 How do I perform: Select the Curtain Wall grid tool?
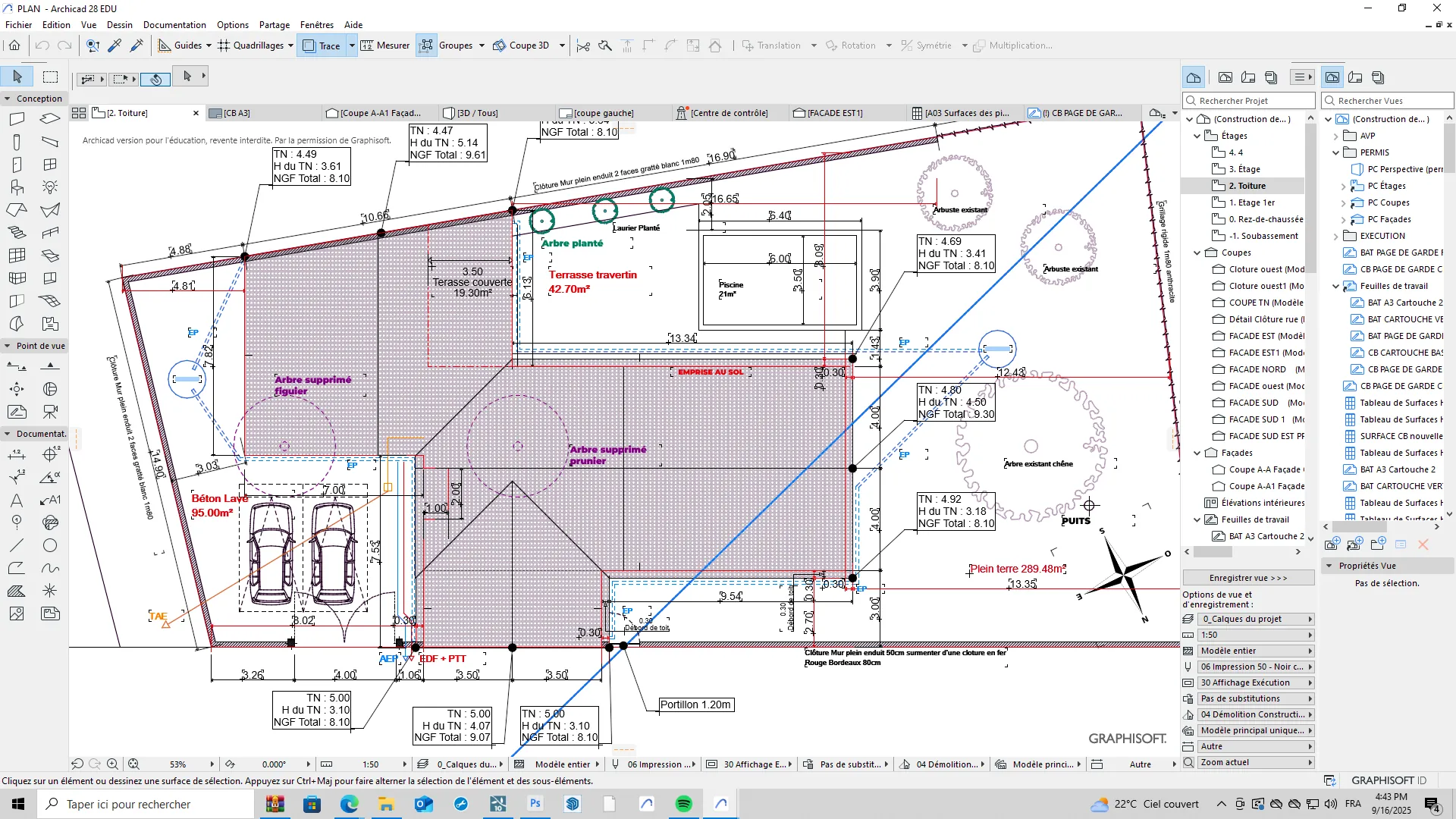tap(17, 256)
